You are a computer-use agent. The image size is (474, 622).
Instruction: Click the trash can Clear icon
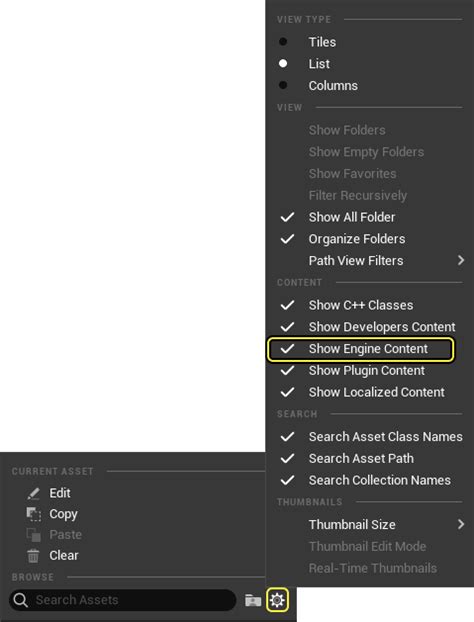click(33, 555)
